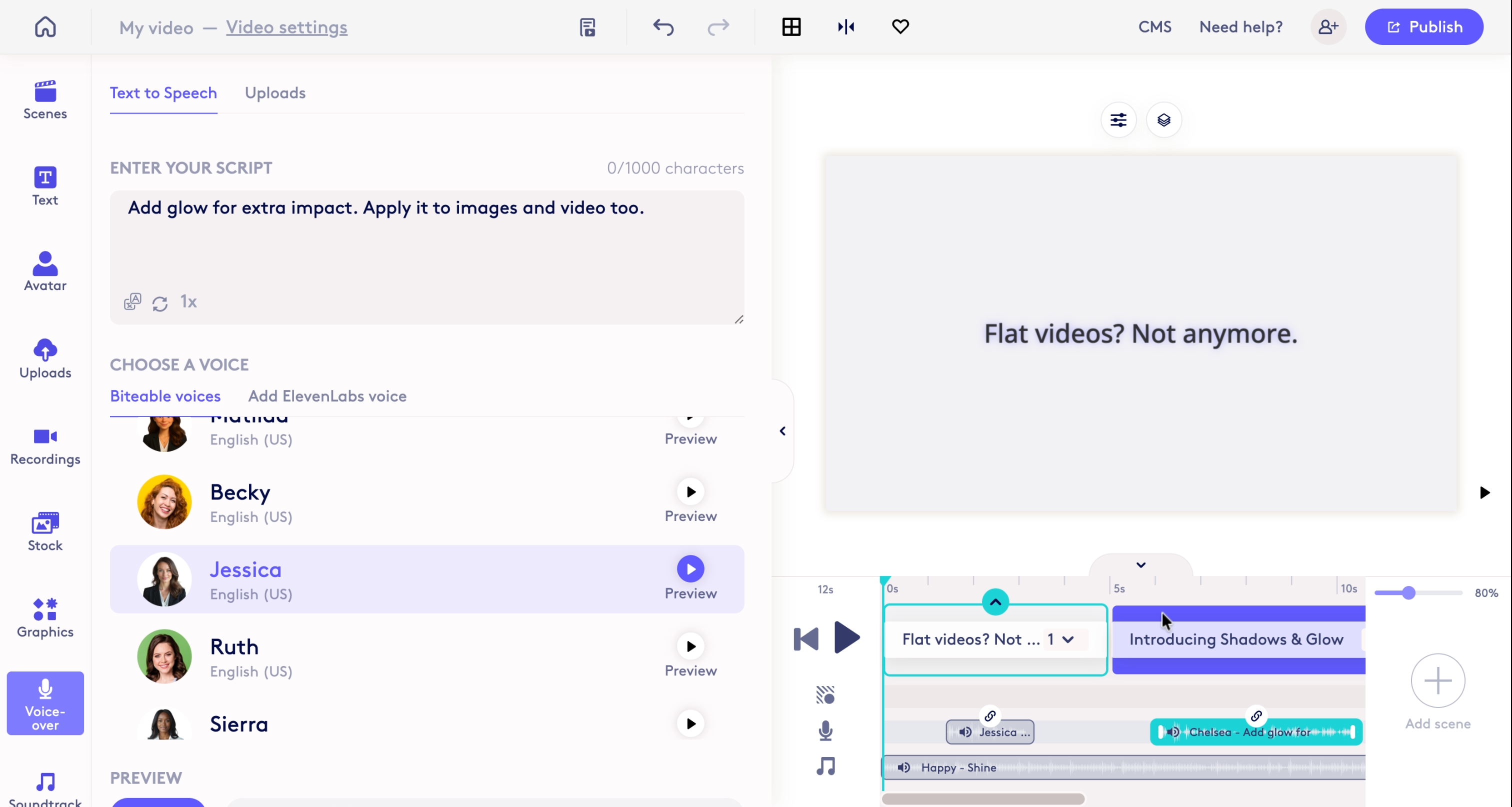Select the Voice-over sidebar item
This screenshot has height=807, width=1512.
(45, 703)
